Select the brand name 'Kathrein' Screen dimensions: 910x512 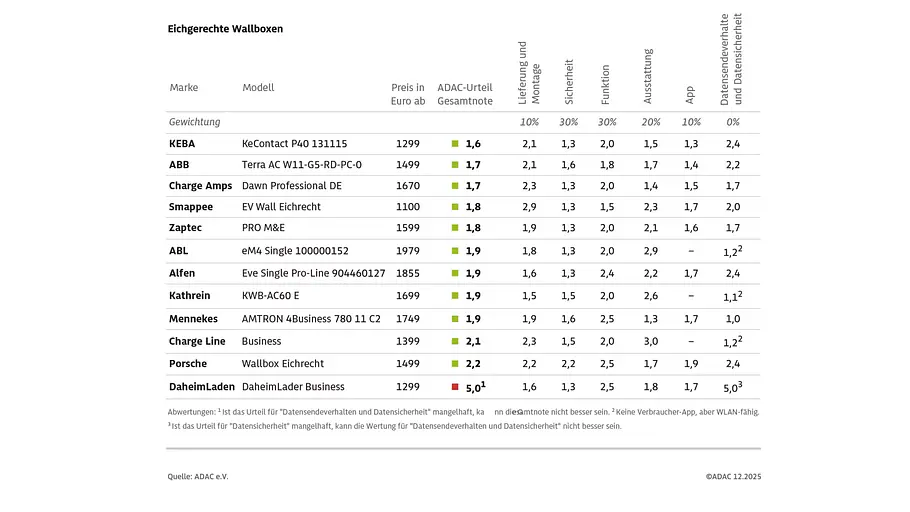[x=189, y=295]
